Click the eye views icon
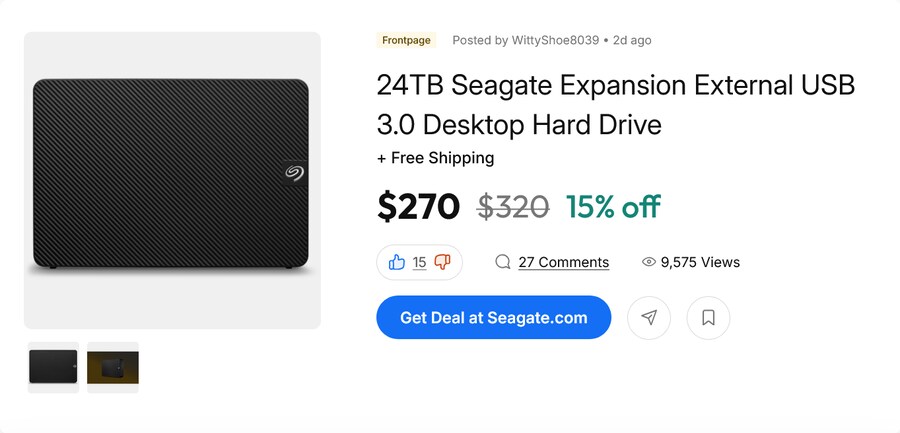Image resolution: width=900 pixels, height=433 pixels. point(649,262)
